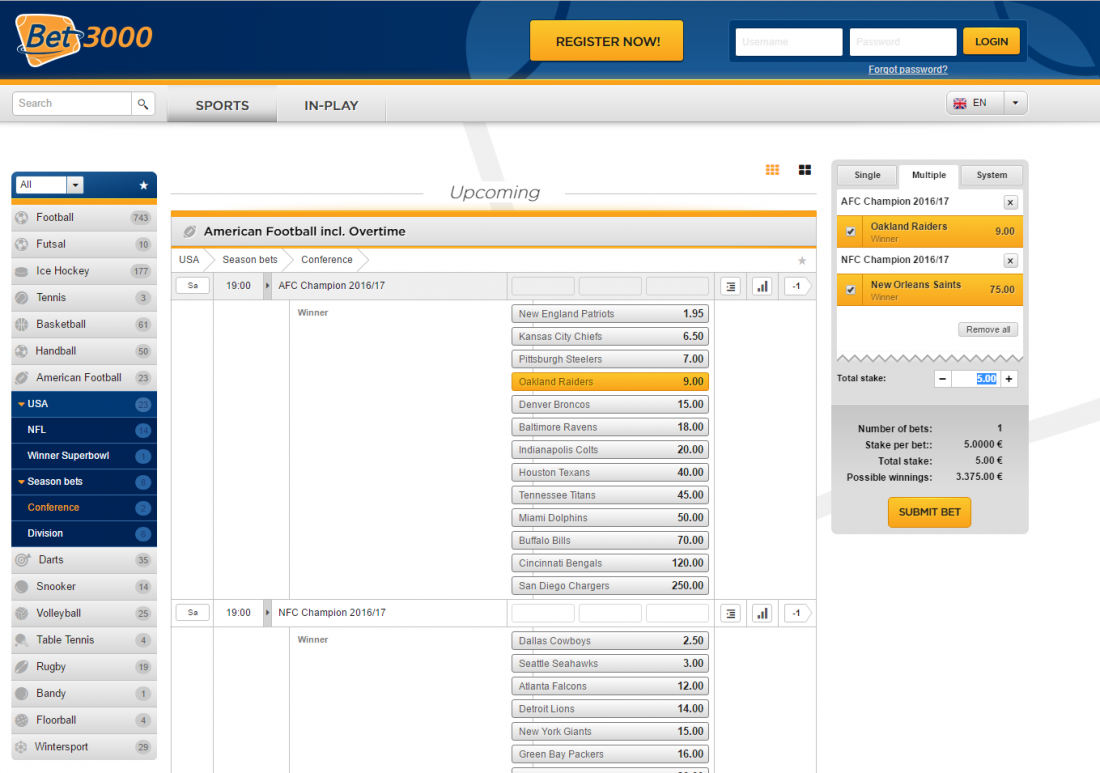The image size is (1100, 773).
Task: Uncheck the New Orleans Saints betslip checkbox
Action: [850, 290]
